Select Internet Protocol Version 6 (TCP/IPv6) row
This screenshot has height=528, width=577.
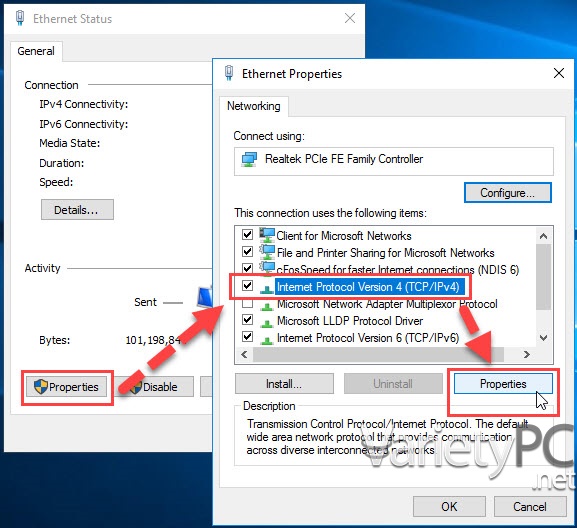(x=368, y=338)
